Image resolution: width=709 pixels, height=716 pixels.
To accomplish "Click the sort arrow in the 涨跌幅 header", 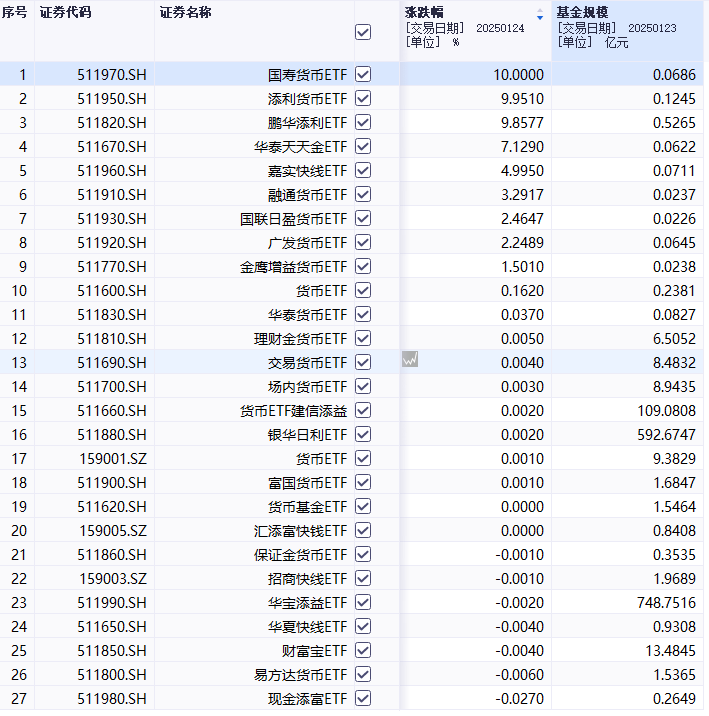I will (540, 15).
